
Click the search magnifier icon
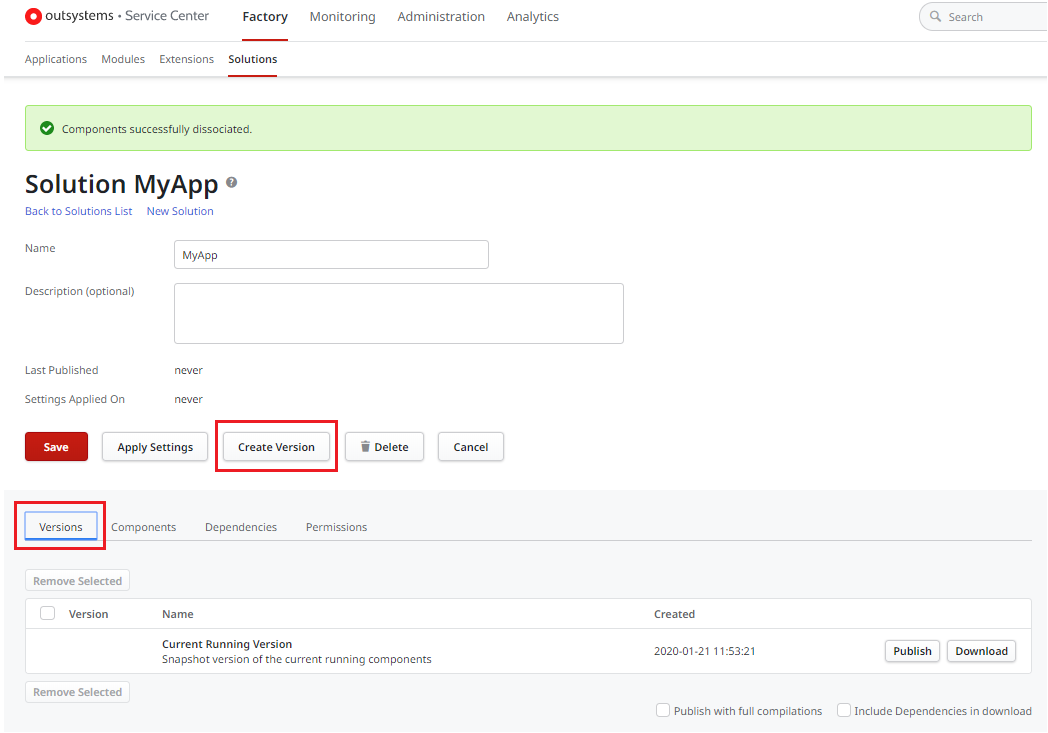[x=934, y=16]
